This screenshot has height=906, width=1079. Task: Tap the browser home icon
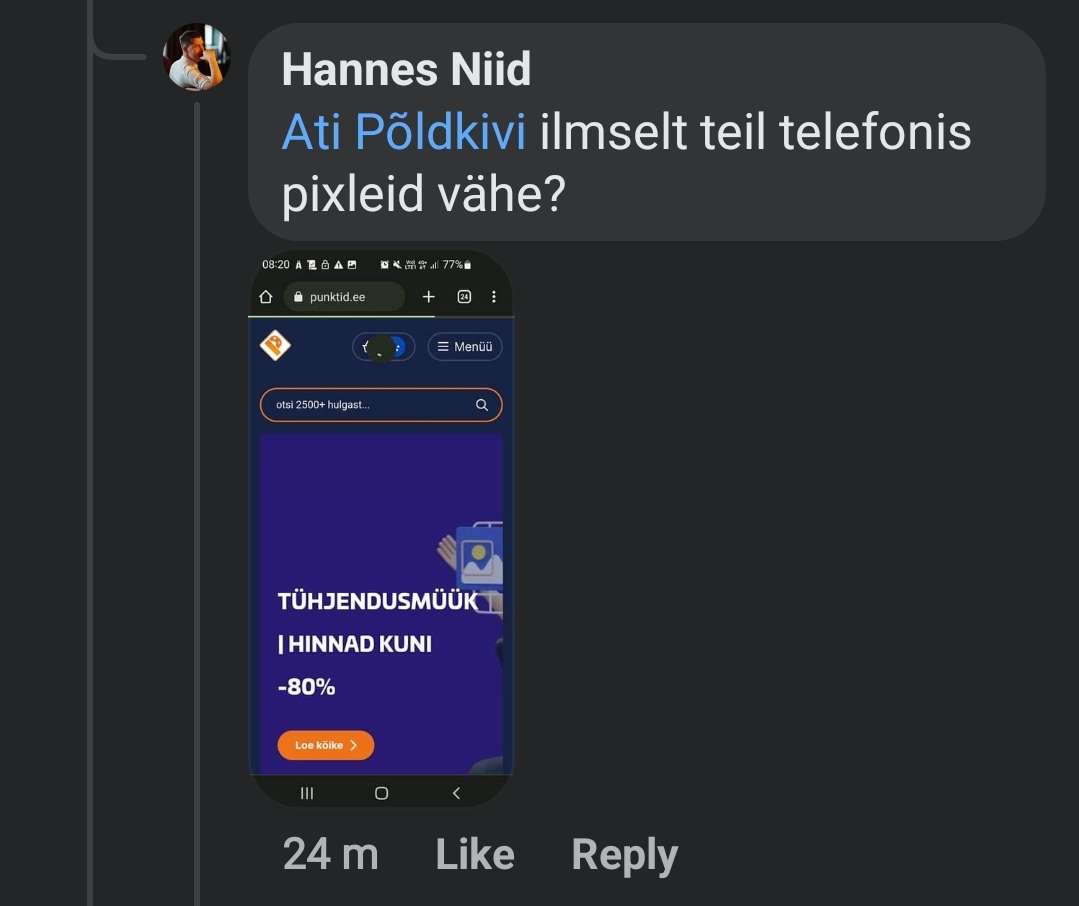pos(266,297)
